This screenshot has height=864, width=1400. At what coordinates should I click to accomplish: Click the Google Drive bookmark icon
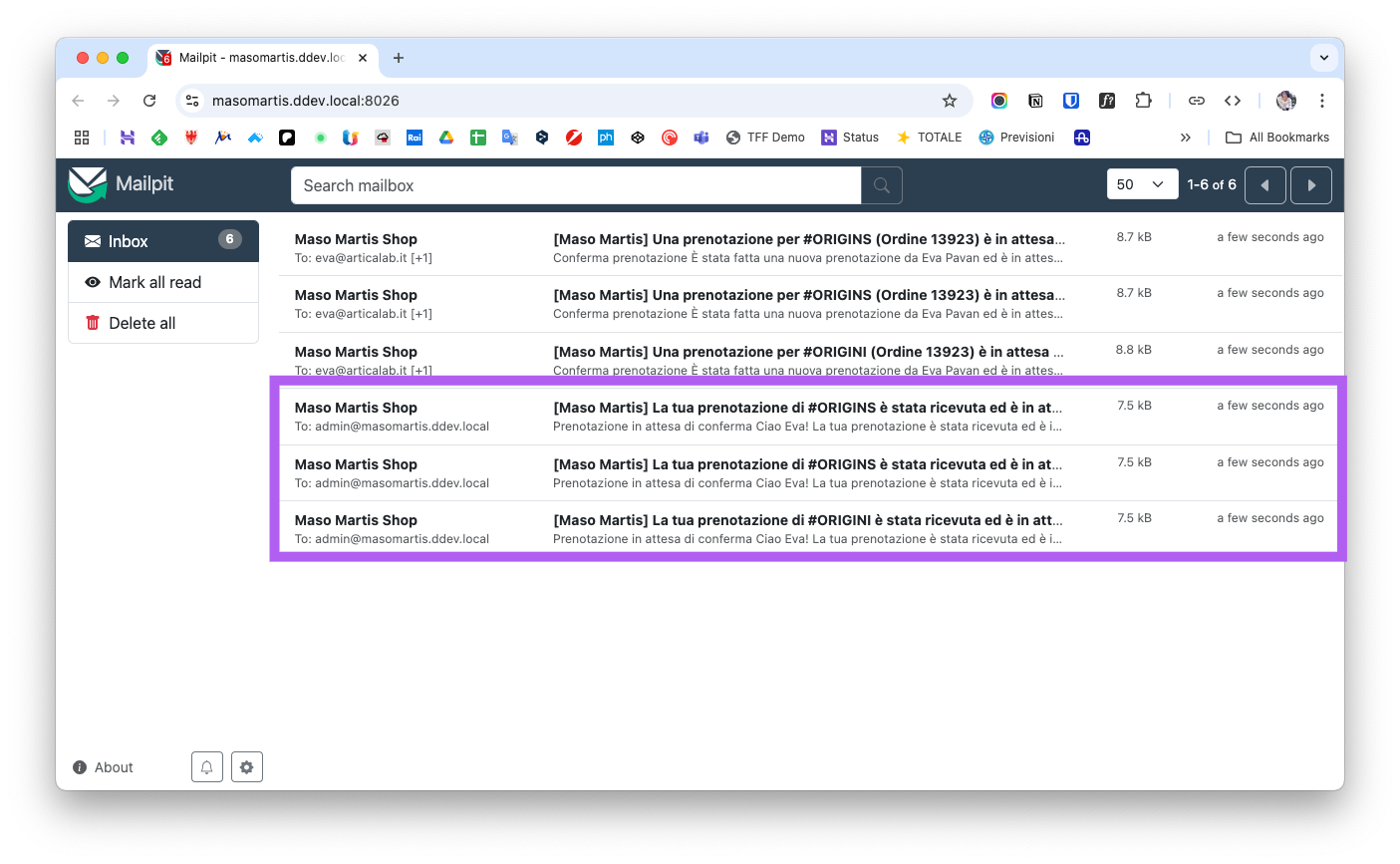pyautogui.click(x=446, y=138)
